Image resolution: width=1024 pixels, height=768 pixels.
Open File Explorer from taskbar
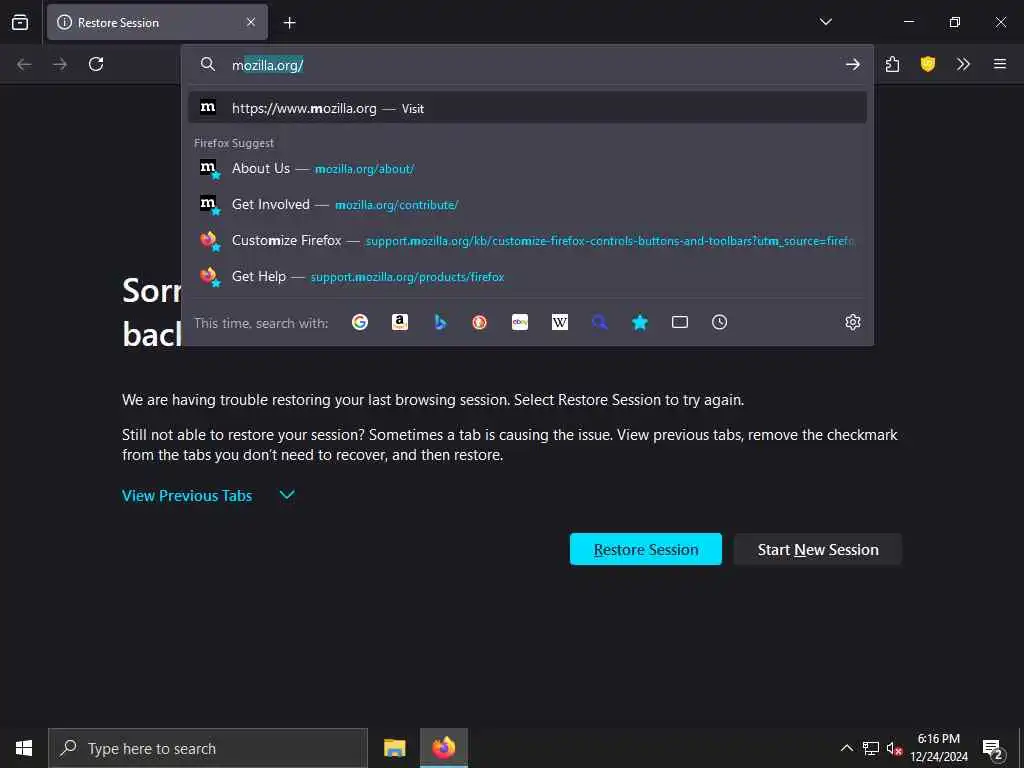tap(394, 748)
